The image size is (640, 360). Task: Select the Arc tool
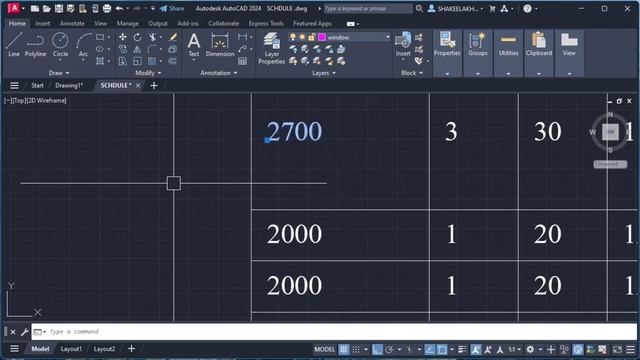click(x=83, y=44)
